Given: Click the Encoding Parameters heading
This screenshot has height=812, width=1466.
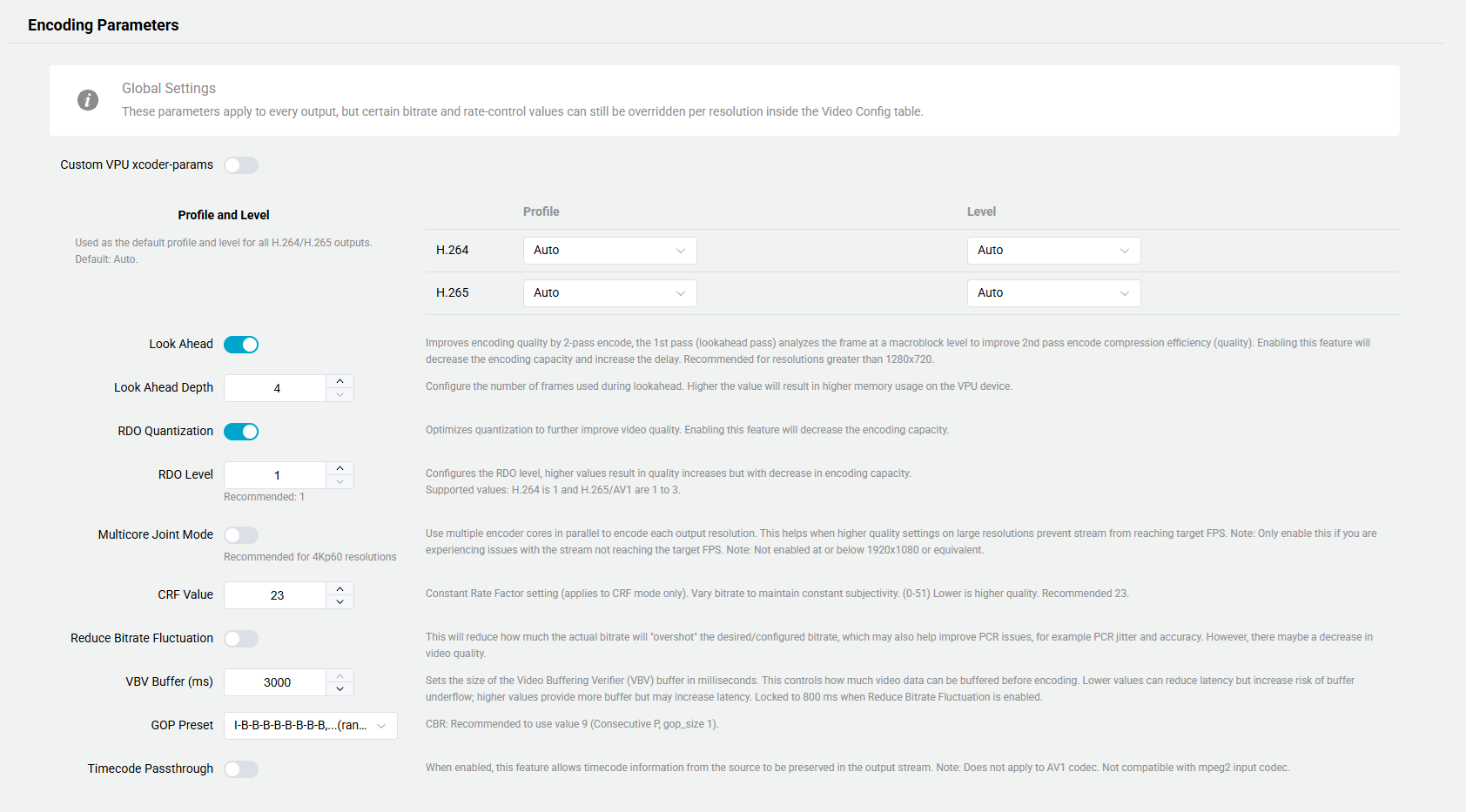Looking at the screenshot, I should click(x=103, y=25).
